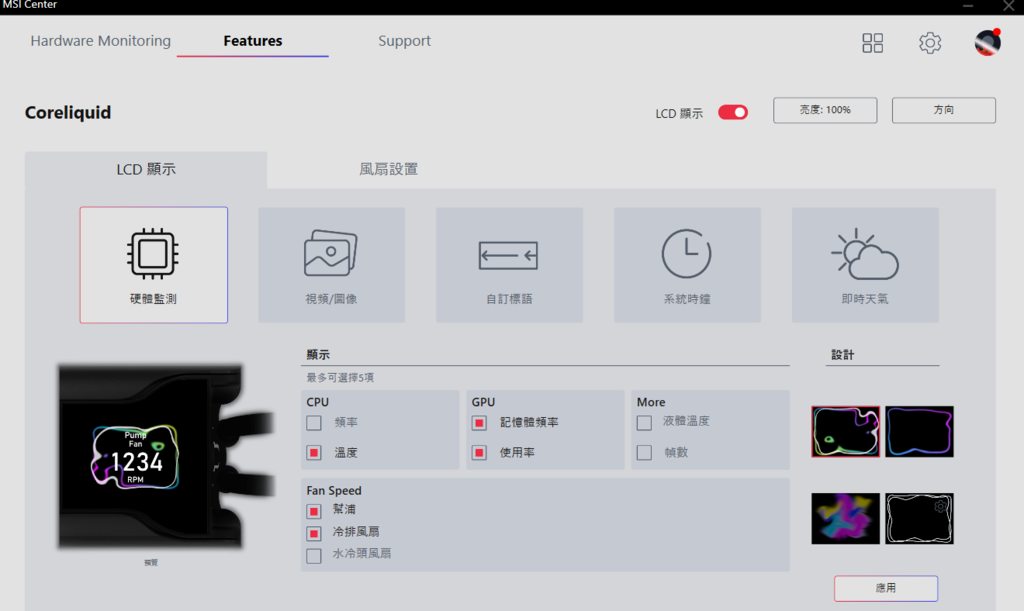The height and width of the screenshot is (611, 1024).
Task: Select the LCD 顯示 sub-tab
Action: click(x=146, y=170)
